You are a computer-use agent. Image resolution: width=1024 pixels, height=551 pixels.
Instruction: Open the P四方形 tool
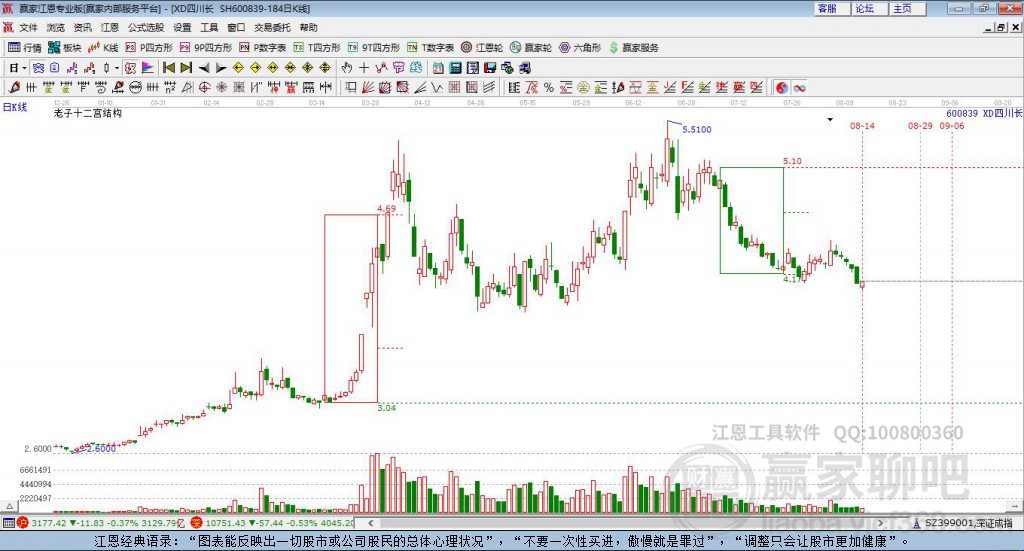(x=149, y=48)
